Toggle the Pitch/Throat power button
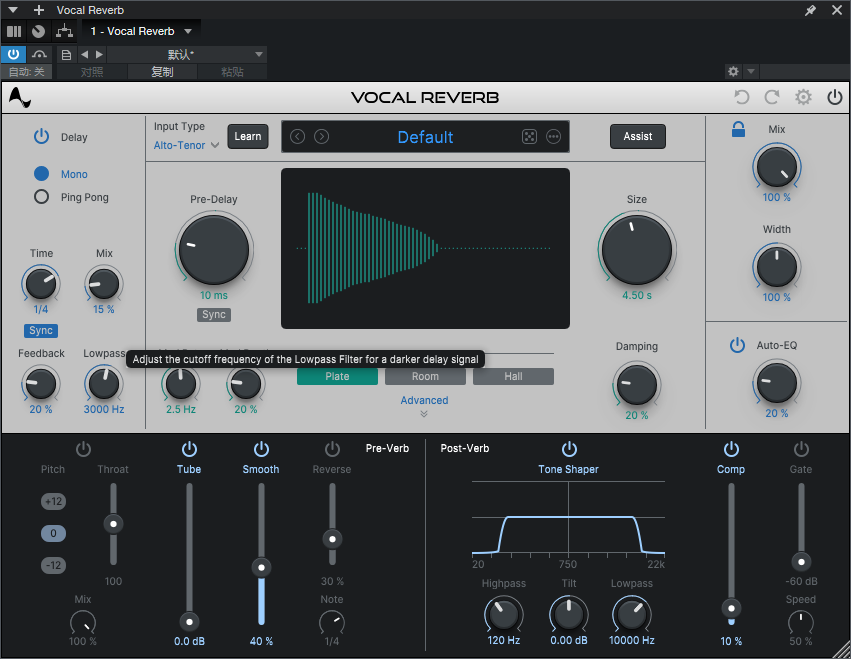This screenshot has width=851, height=659. coord(83,449)
